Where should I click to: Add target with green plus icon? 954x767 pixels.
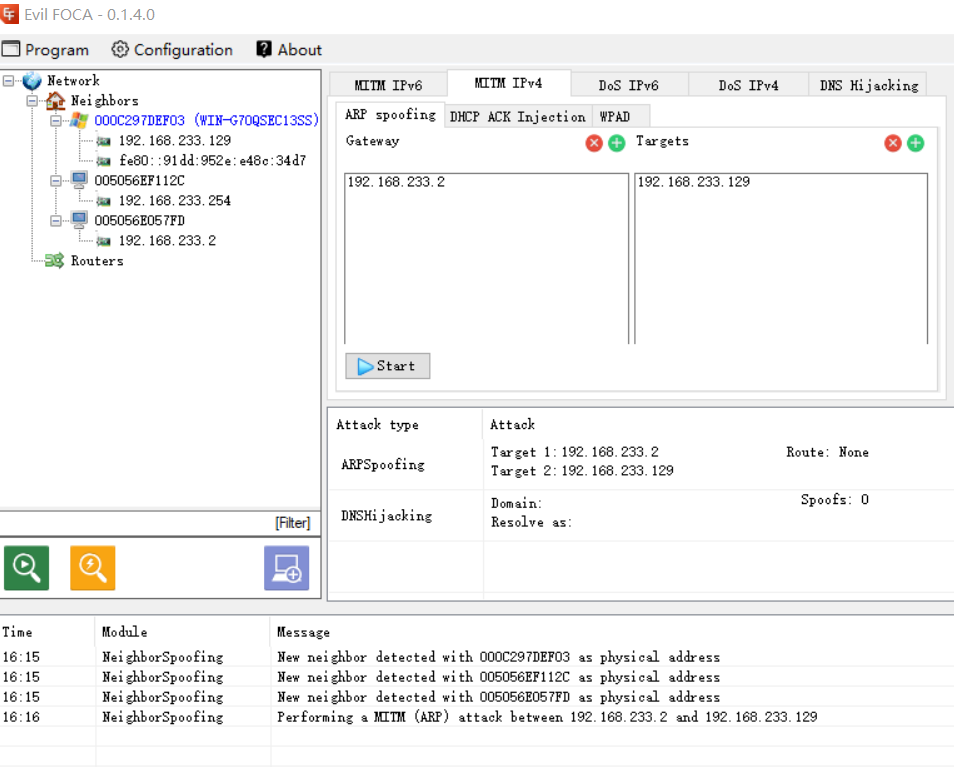click(916, 143)
